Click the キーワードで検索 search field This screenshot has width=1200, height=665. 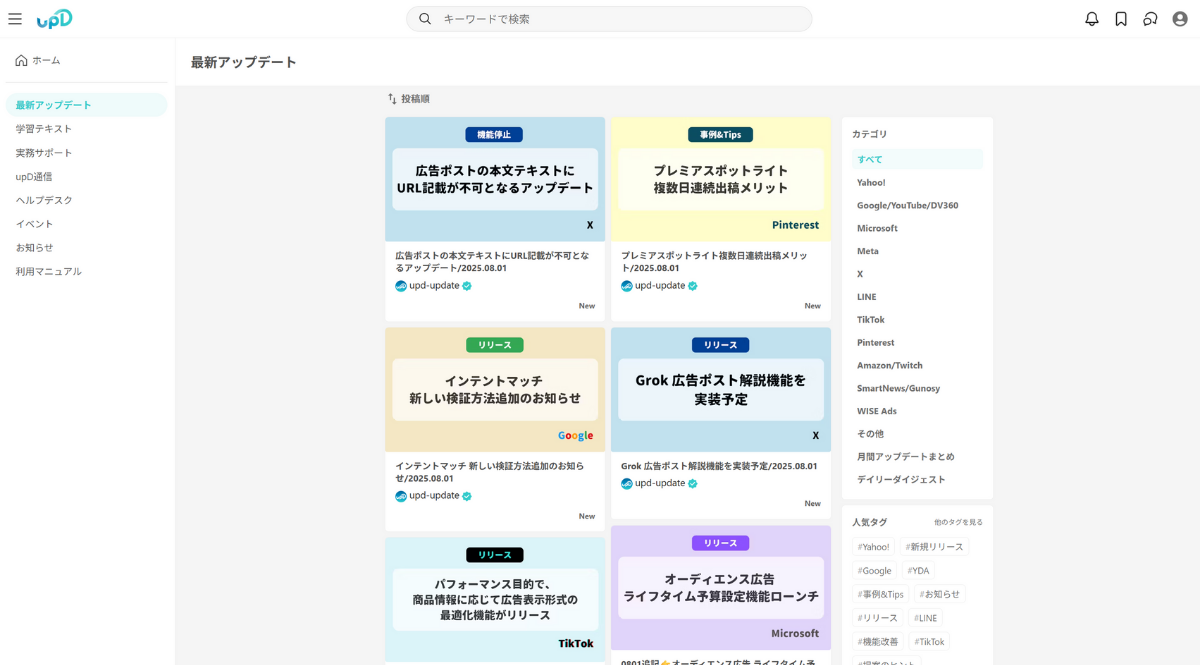point(620,19)
